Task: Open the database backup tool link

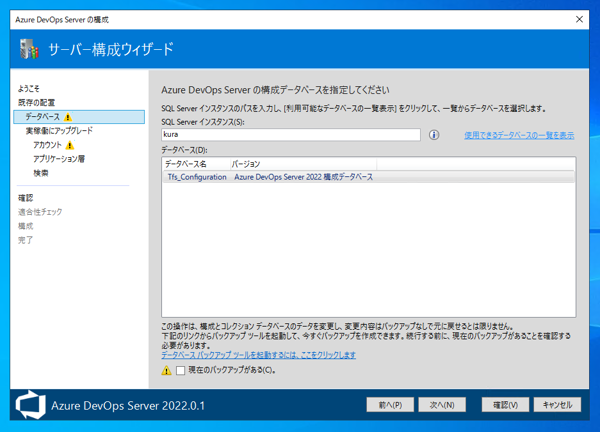Action: pyautogui.click(x=258, y=355)
